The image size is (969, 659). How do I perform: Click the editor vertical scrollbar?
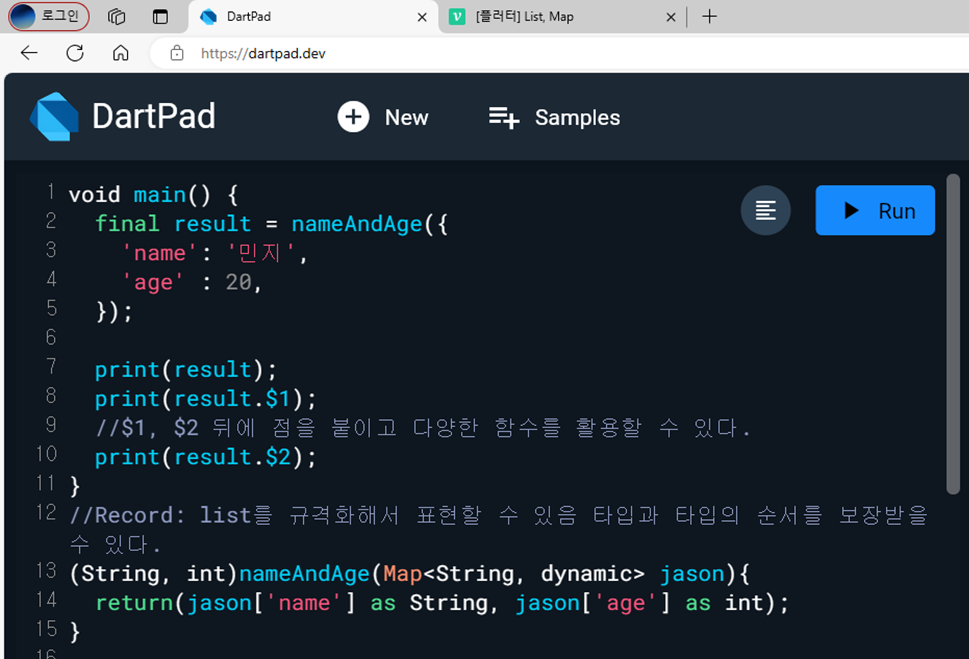click(953, 334)
